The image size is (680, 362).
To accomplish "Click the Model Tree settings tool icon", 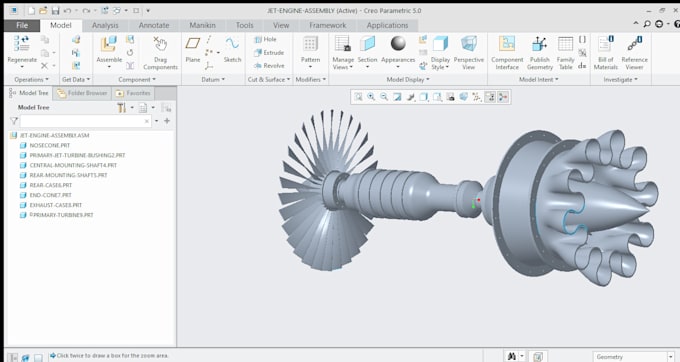I will pyautogui.click(x=121, y=108).
